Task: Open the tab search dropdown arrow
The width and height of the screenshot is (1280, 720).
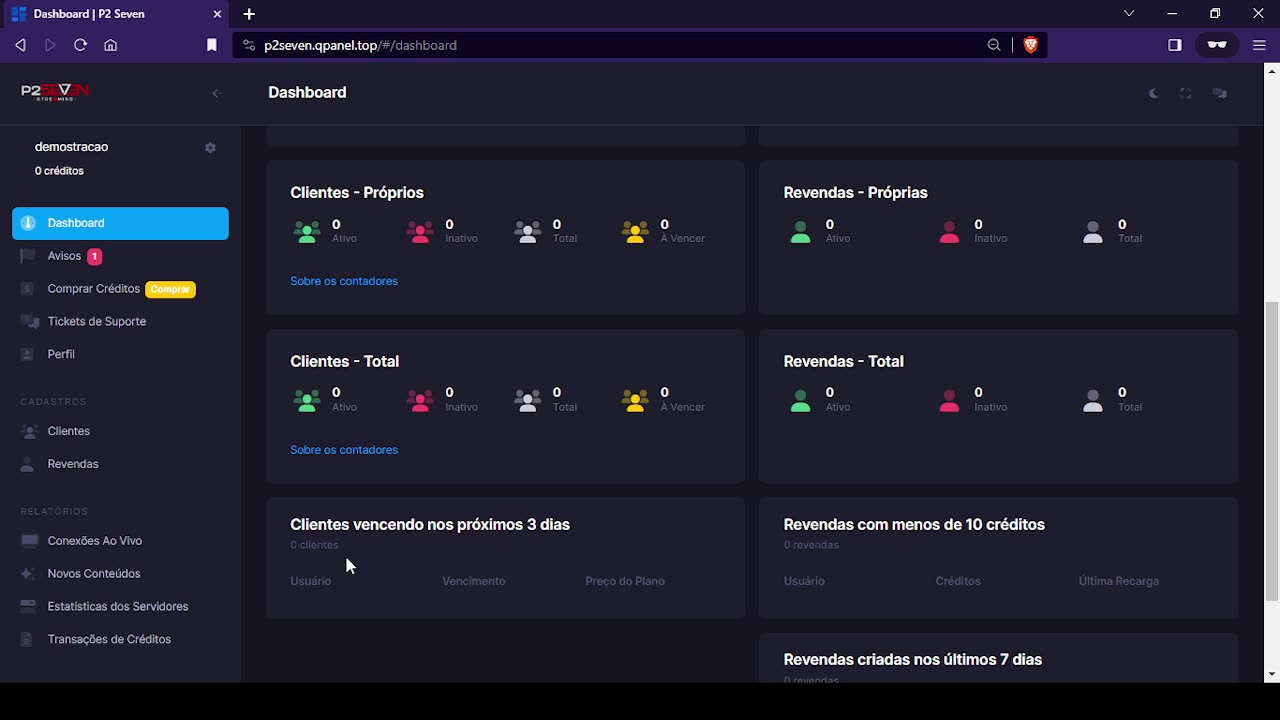Action: (x=1129, y=14)
